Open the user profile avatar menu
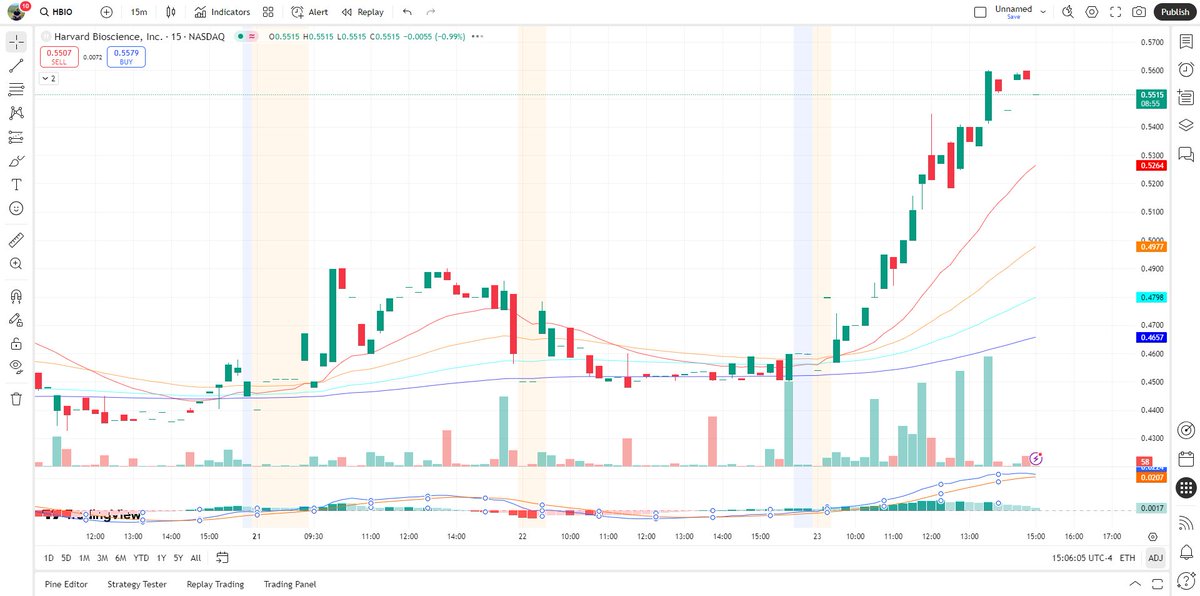 (17, 12)
